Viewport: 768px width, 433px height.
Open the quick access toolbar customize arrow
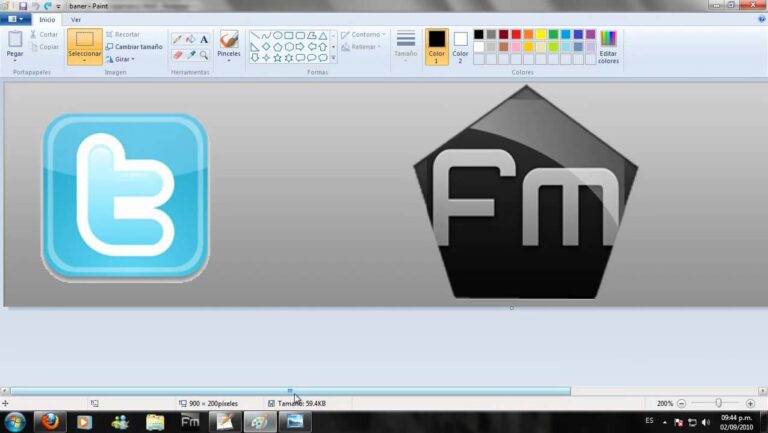[x=58, y=6]
